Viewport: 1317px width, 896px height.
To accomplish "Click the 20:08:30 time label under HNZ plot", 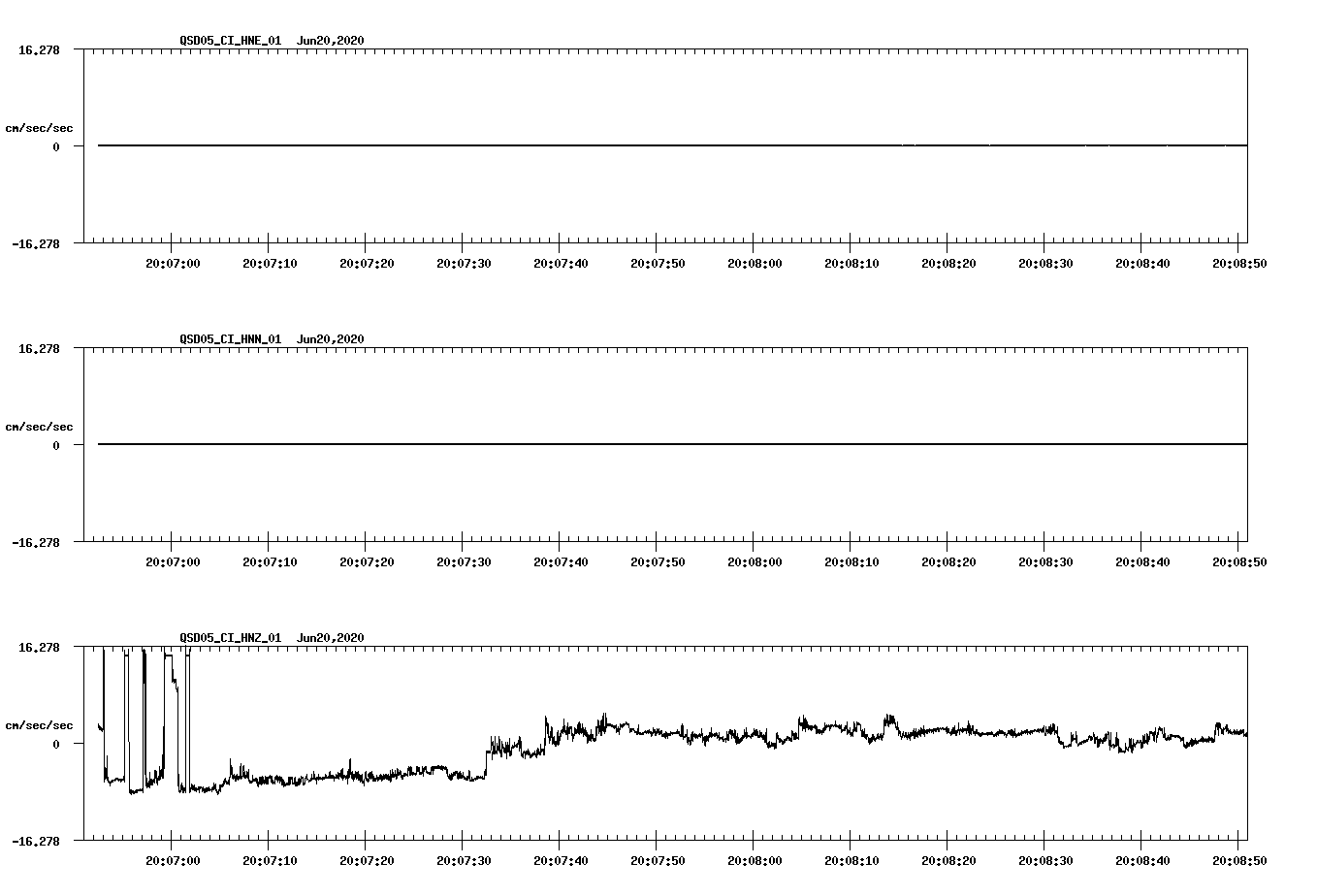I will [1045, 861].
